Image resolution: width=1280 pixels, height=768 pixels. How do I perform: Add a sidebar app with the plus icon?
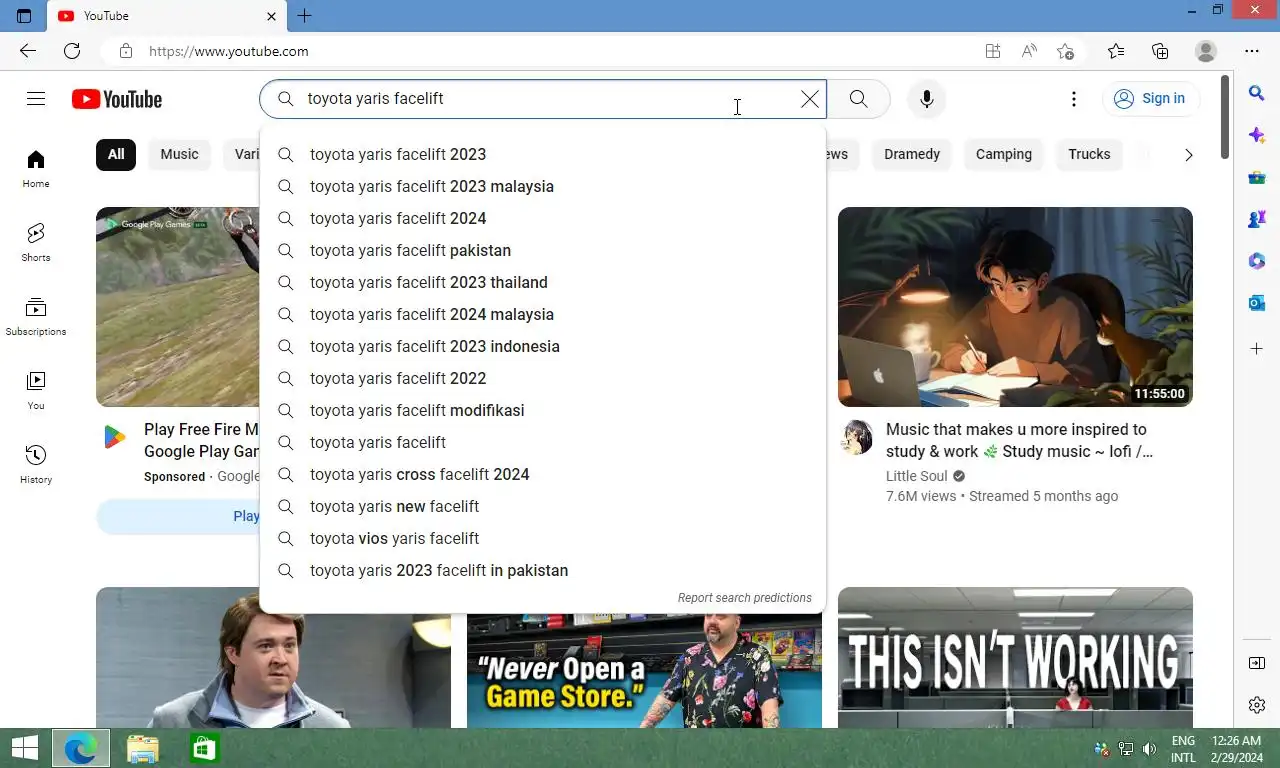point(1257,349)
